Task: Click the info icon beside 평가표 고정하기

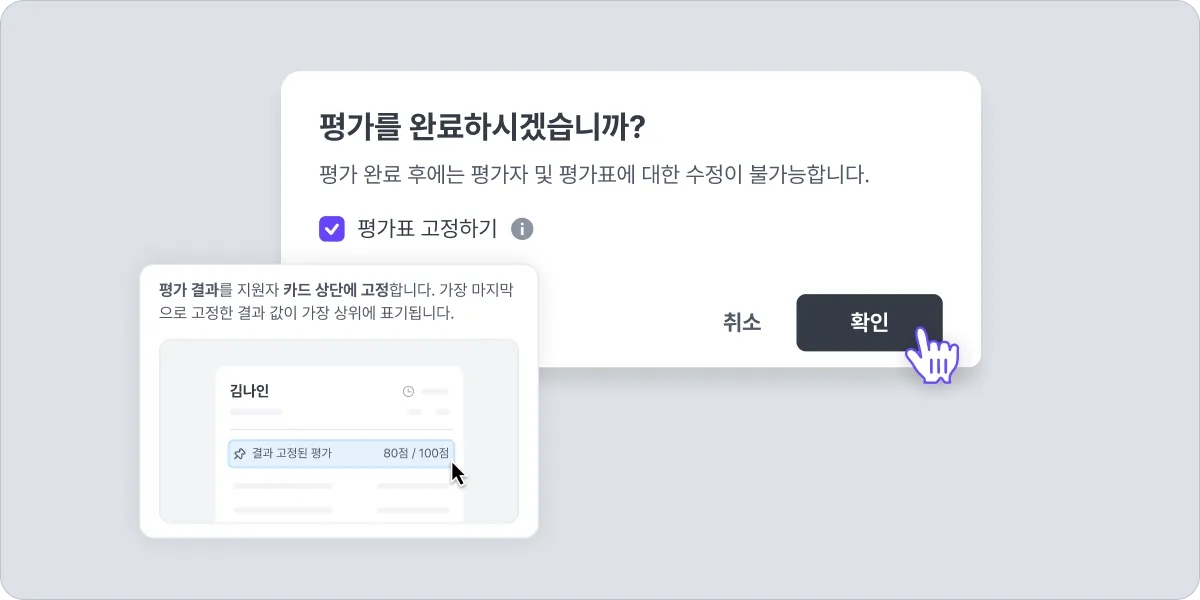Action: 522,229
